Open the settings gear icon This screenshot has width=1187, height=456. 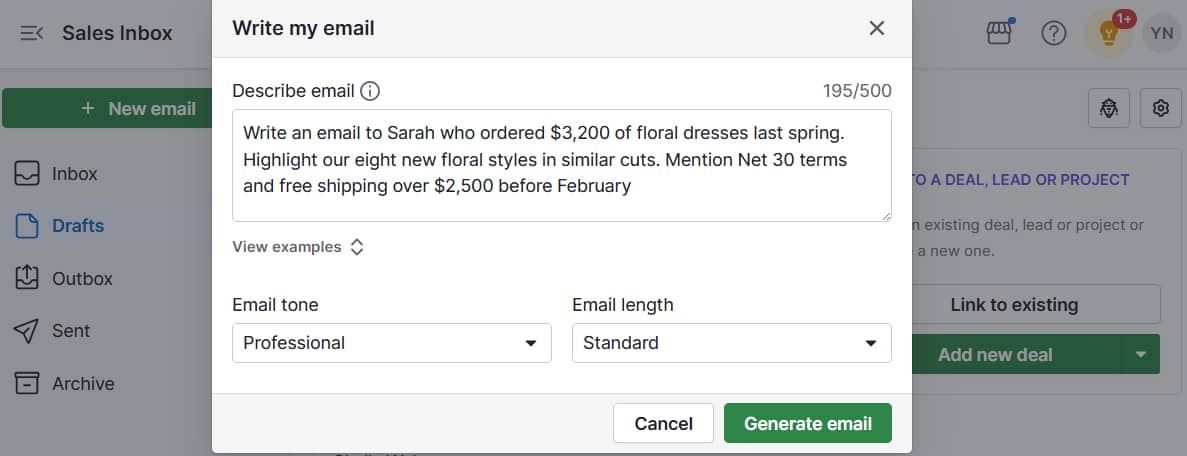(1161, 108)
